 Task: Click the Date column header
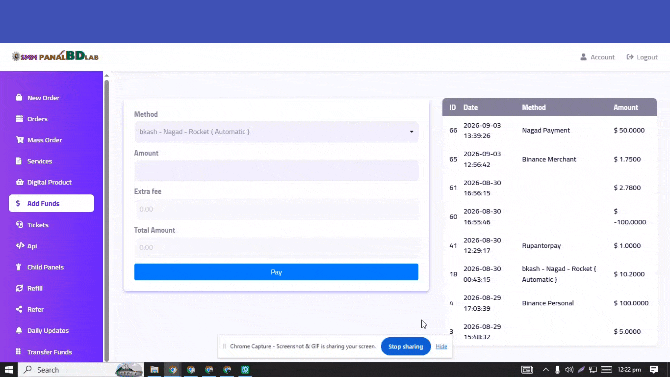[x=470, y=107]
